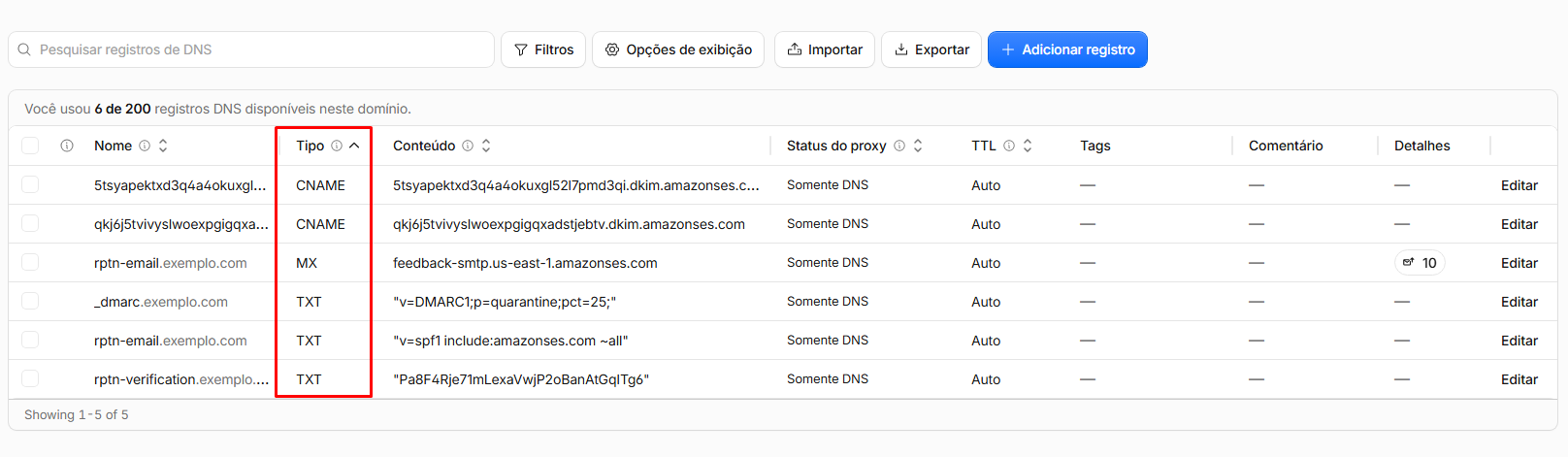Image resolution: width=1568 pixels, height=457 pixels.
Task: Edit the MX record
Action: tap(1519, 263)
